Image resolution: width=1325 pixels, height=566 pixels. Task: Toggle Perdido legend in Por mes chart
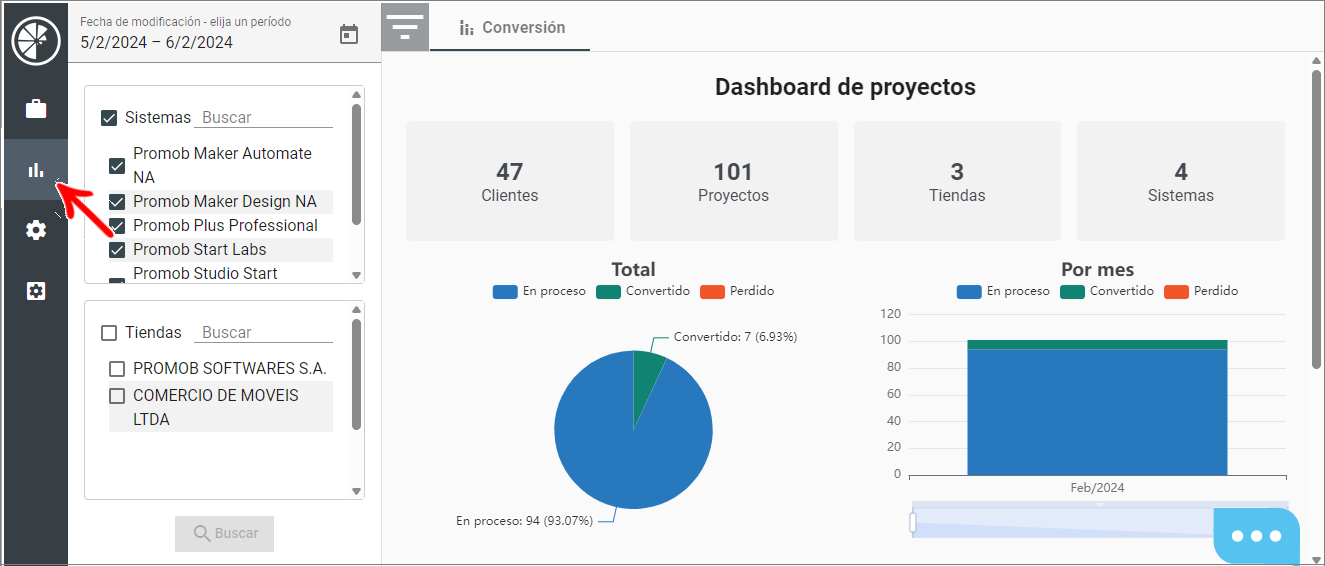(1201, 291)
